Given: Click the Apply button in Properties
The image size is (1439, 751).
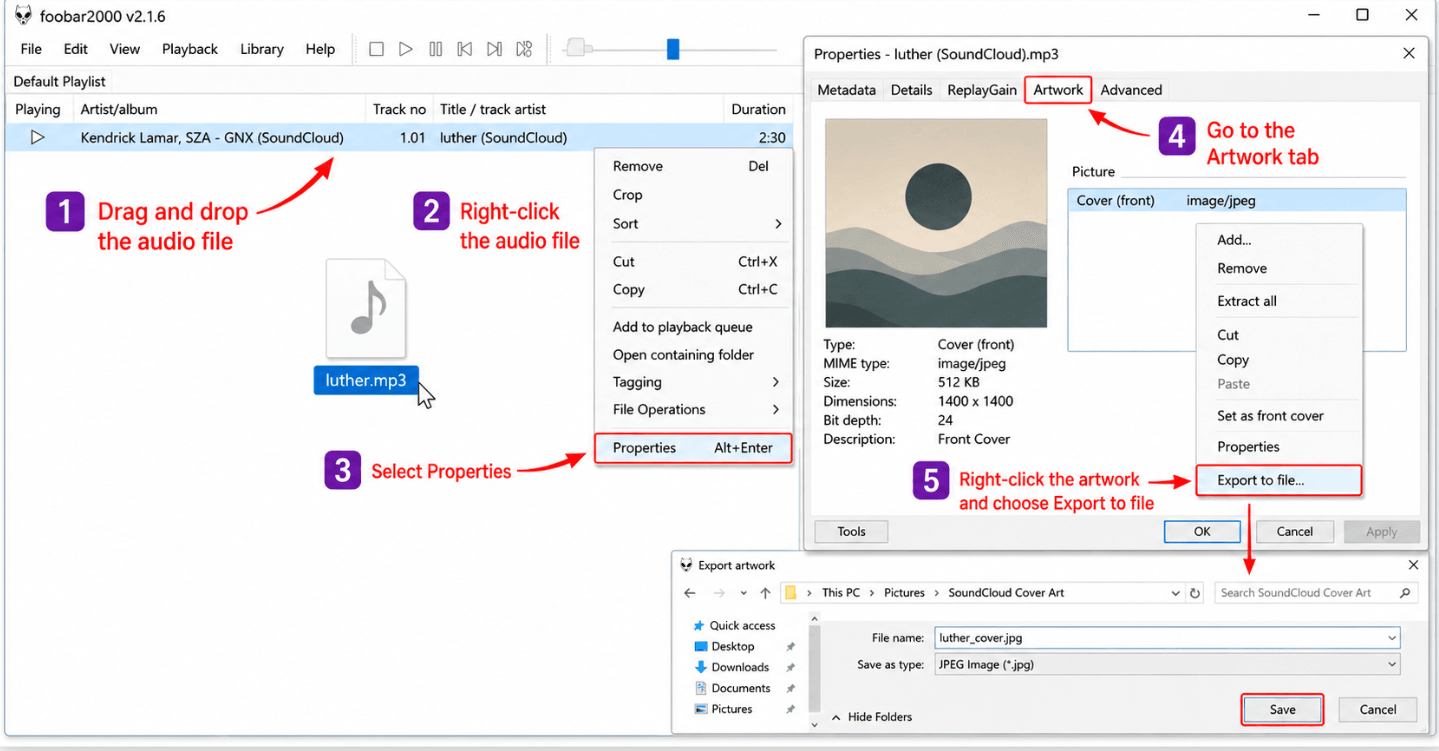Looking at the screenshot, I should pyautogui.click(x=1382, y=532).
